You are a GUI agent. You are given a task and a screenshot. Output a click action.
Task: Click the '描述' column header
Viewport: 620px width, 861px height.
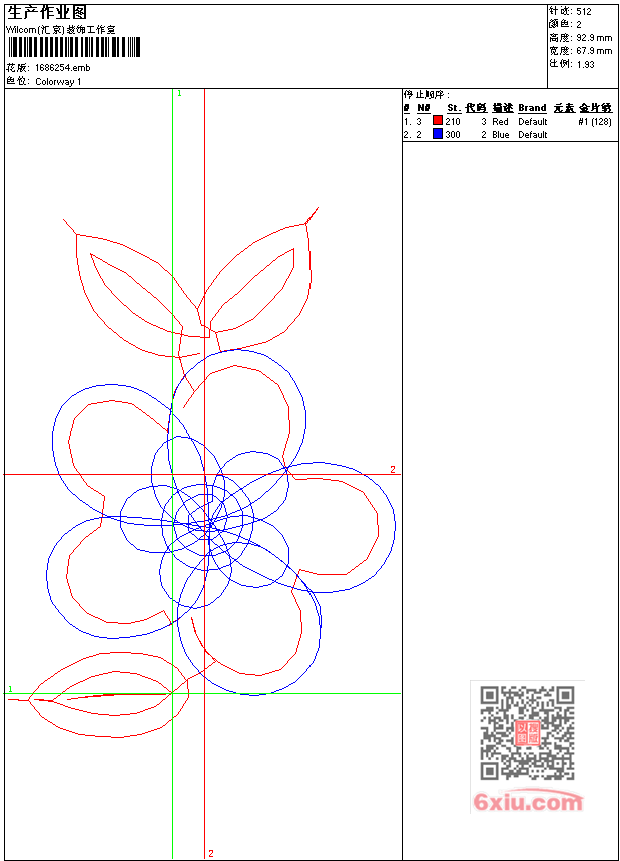click(502, 108)
